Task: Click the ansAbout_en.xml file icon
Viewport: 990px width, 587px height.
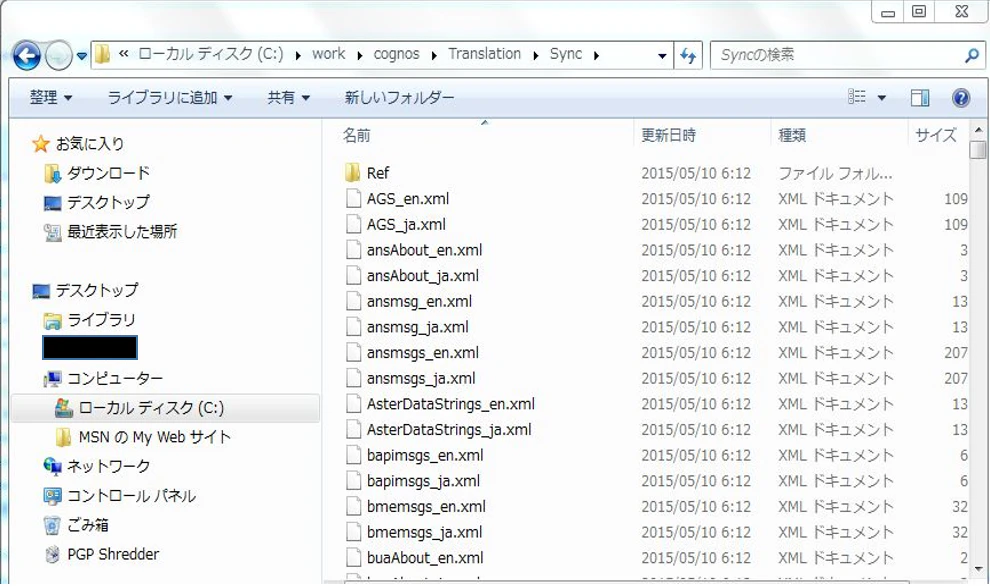Action: 353,250
